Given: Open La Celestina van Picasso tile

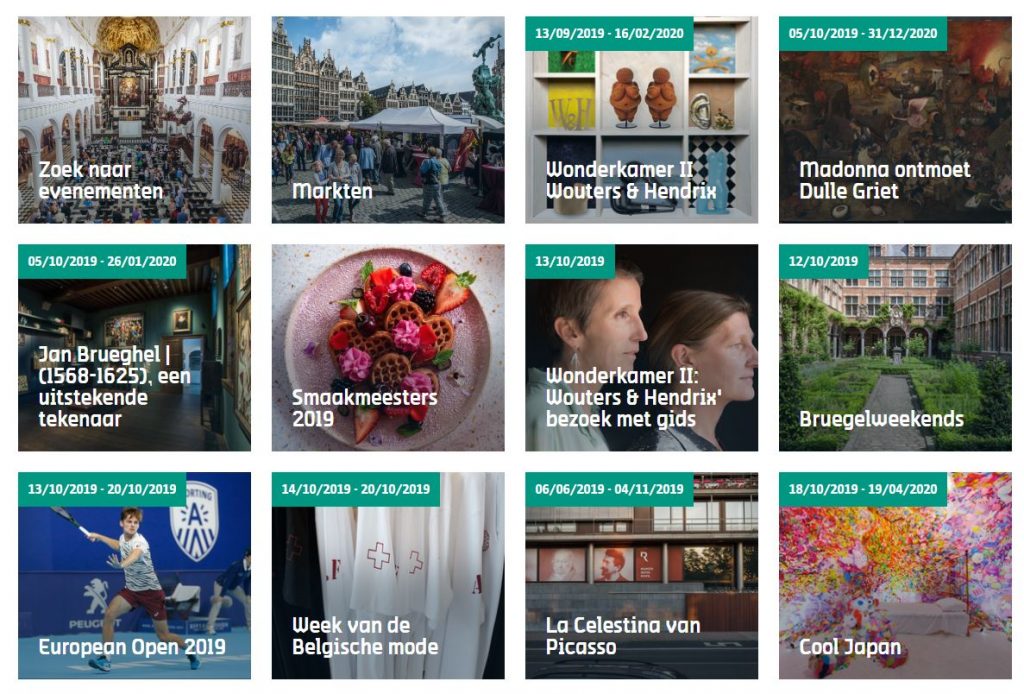Looking at the screenshot, I should click(x=641, y=576).
